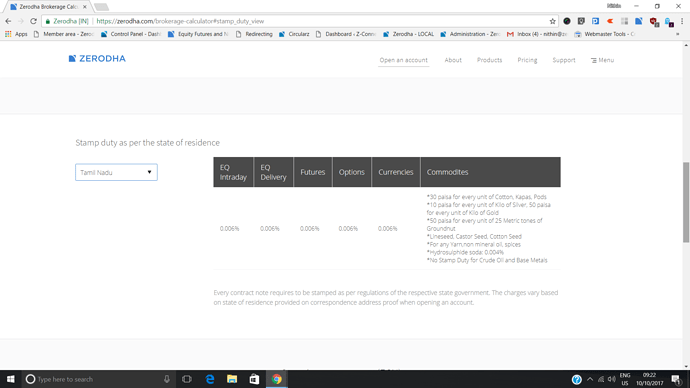Viewport: 690px width, 388px height.
Task: Click the Pocket extension icon
Action: (581, 21)
